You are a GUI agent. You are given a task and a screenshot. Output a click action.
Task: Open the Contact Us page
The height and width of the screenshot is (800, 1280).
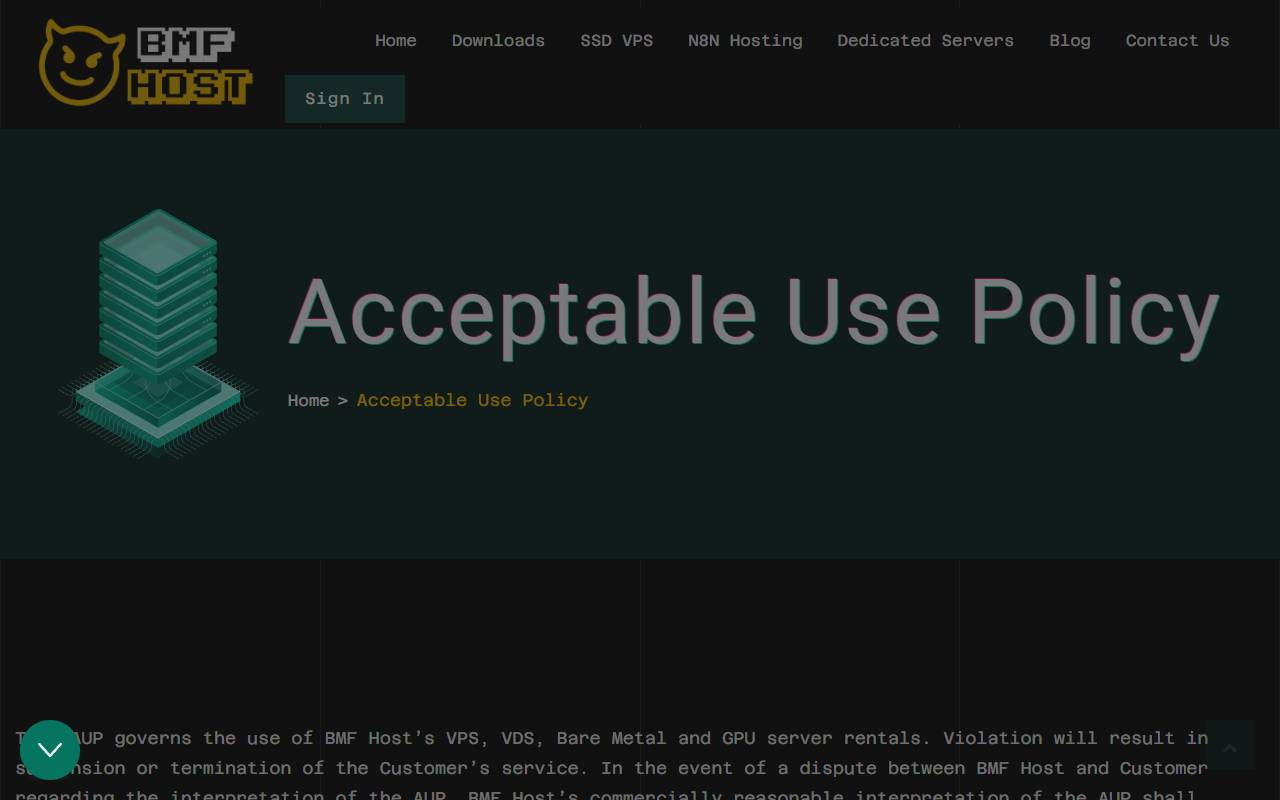point(1177,41)
